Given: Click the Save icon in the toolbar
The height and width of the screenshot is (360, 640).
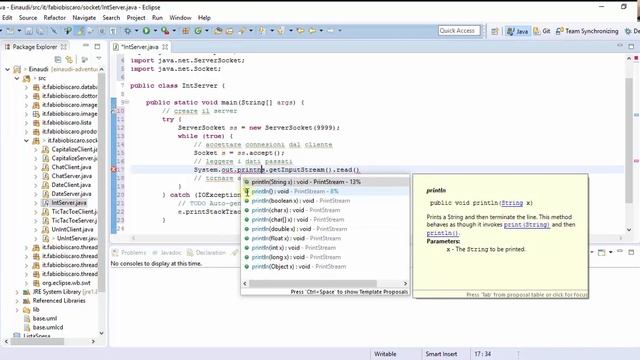Looking at the screenshot, I should pyautogui.click(x=29, y=31).
